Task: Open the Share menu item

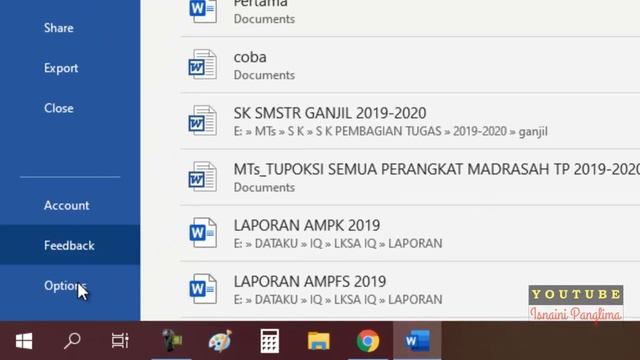Action: [x=59, y=28]
